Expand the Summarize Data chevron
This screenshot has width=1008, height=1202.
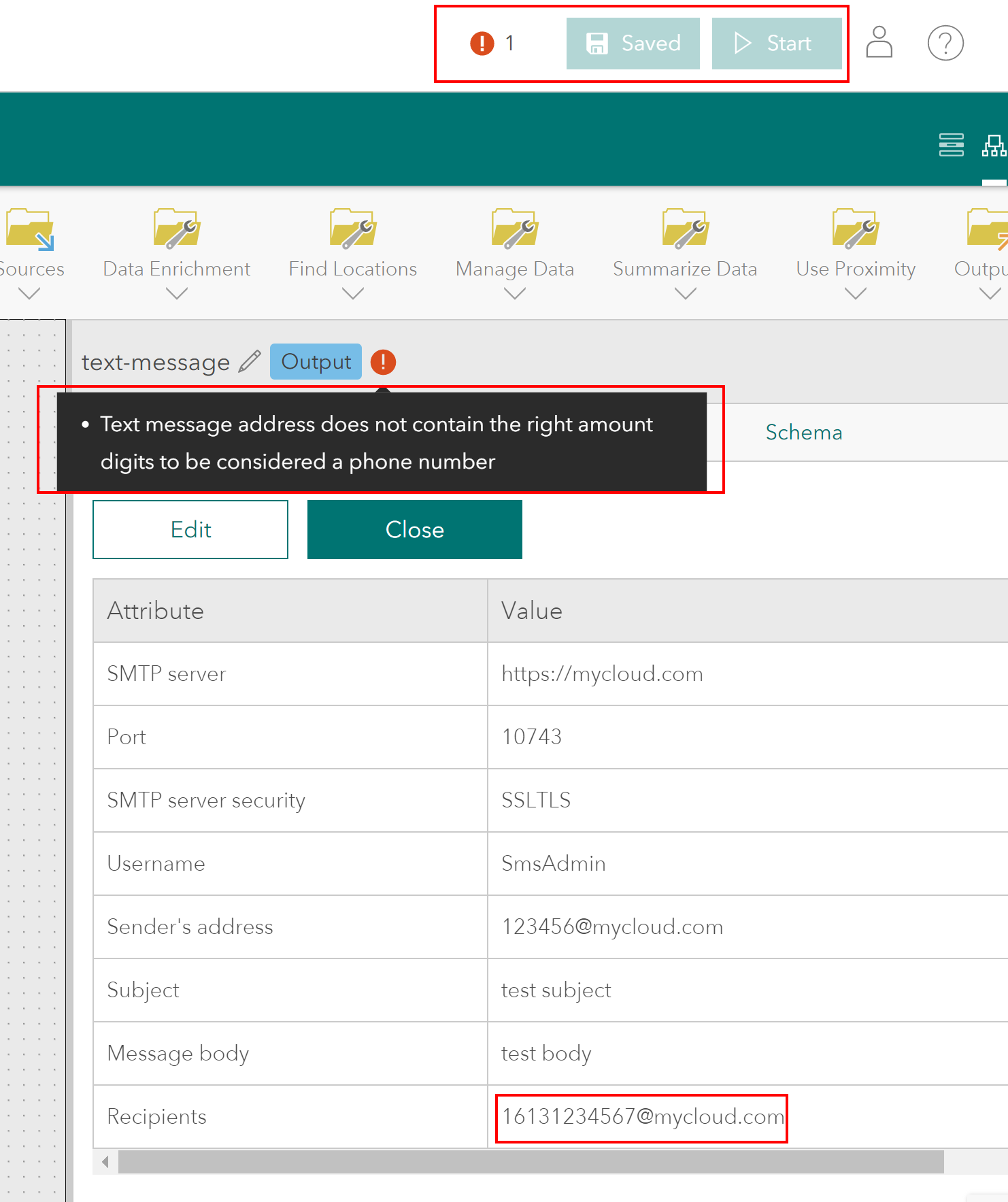685,294
